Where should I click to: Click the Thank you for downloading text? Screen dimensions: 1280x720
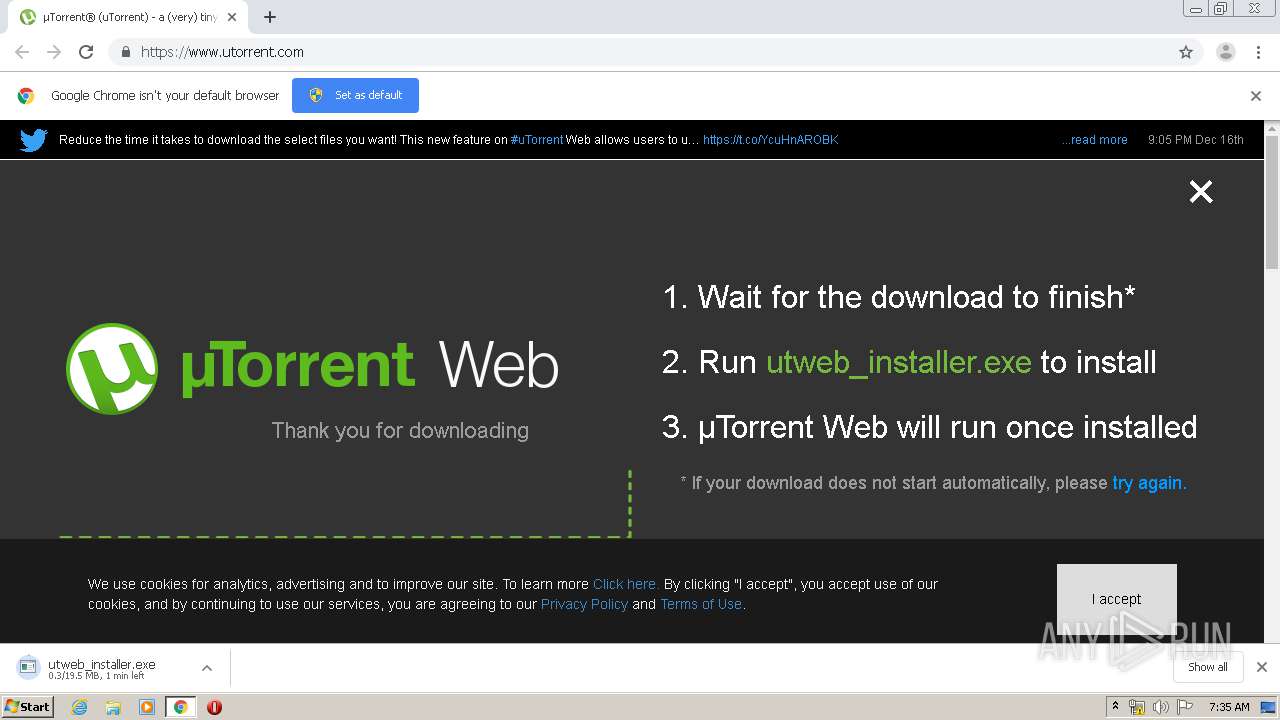(400, 431)
